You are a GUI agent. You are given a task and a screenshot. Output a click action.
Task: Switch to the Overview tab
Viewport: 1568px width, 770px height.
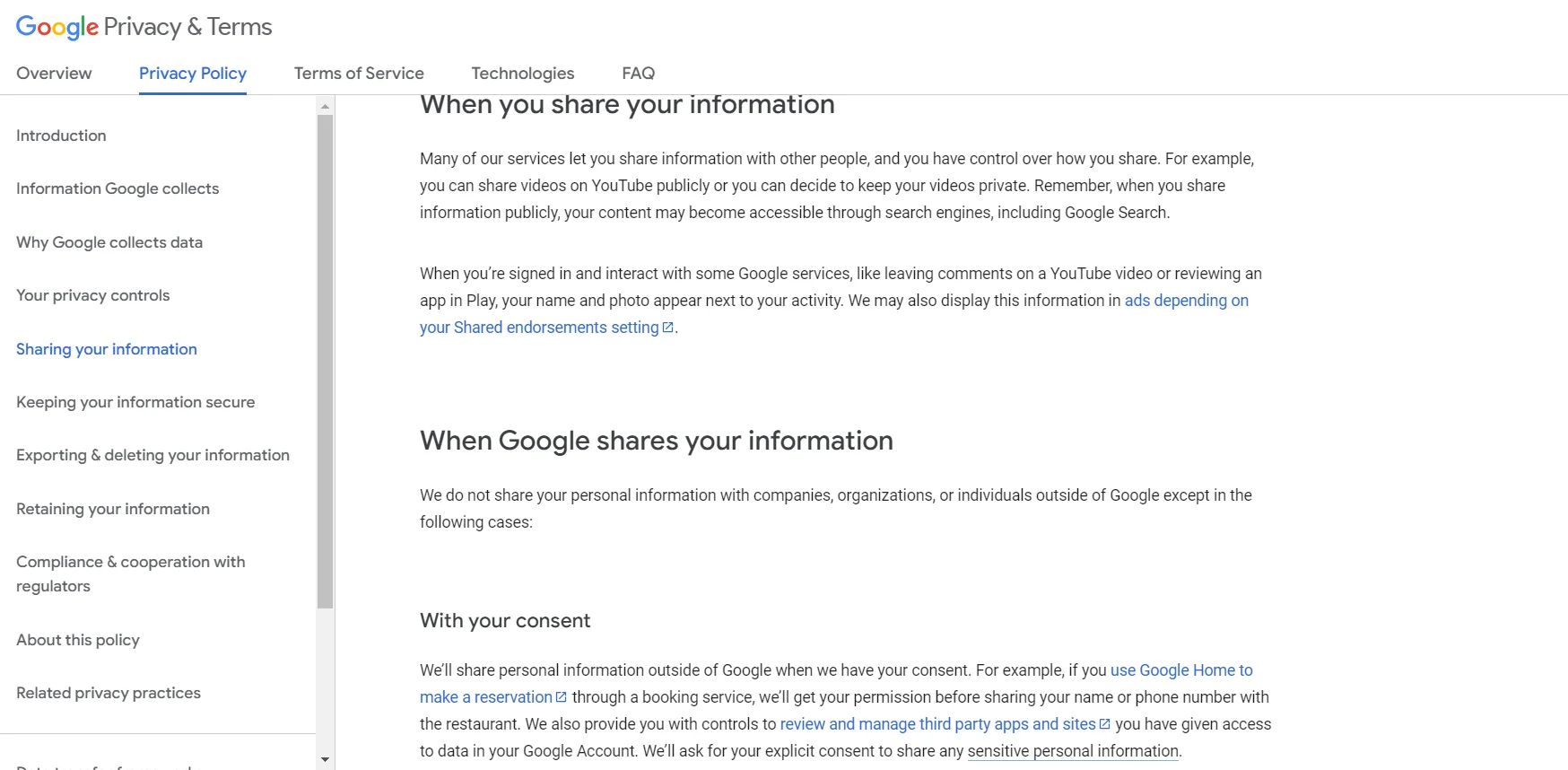(54, 74)
